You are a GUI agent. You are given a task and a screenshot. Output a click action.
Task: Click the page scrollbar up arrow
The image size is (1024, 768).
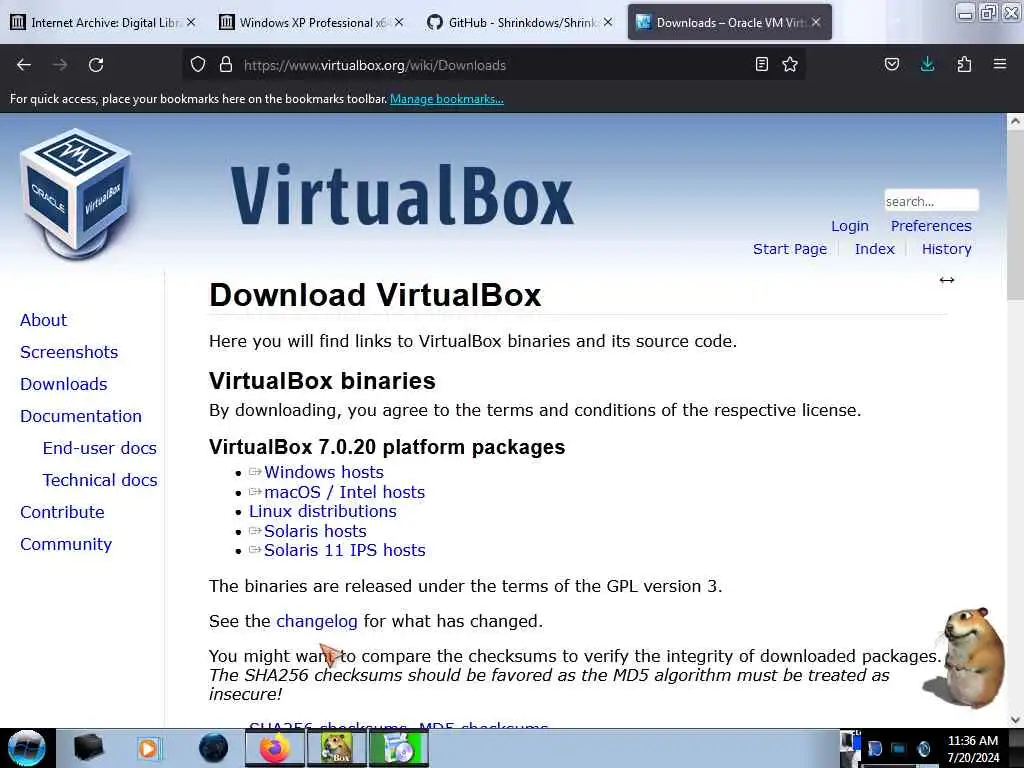(x=1015, y=121)
